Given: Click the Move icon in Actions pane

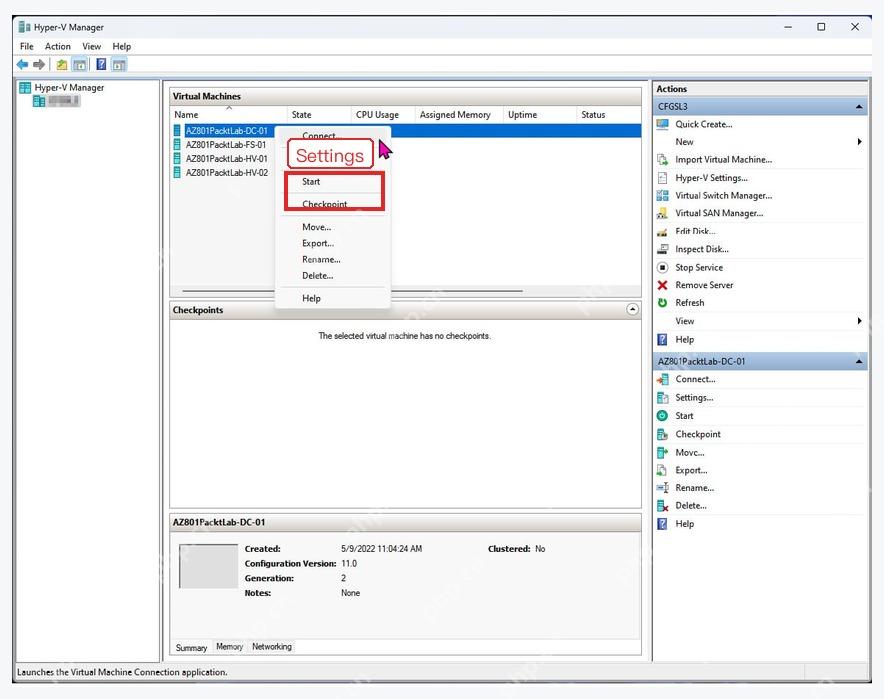Looking at the screenshot, I should 663,453.
